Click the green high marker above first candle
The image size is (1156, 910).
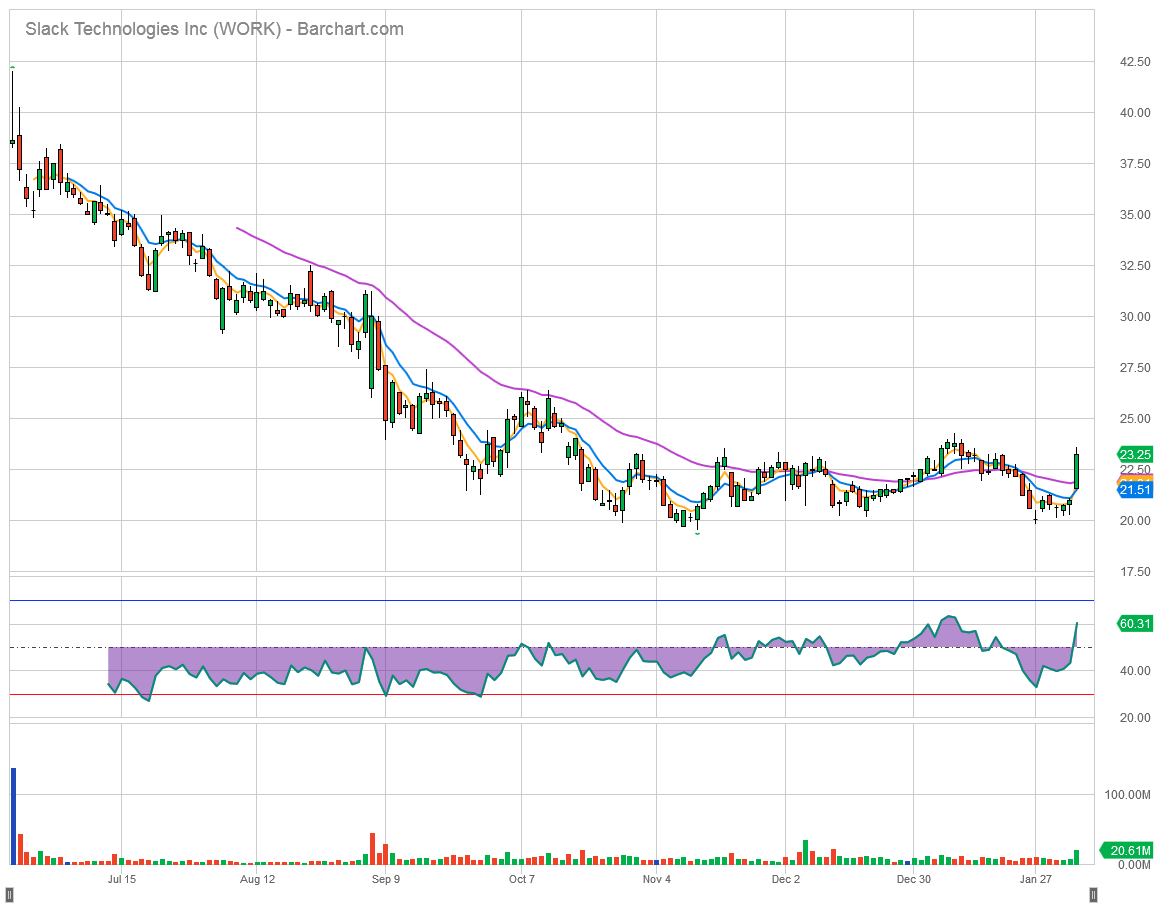click(13, 68)
